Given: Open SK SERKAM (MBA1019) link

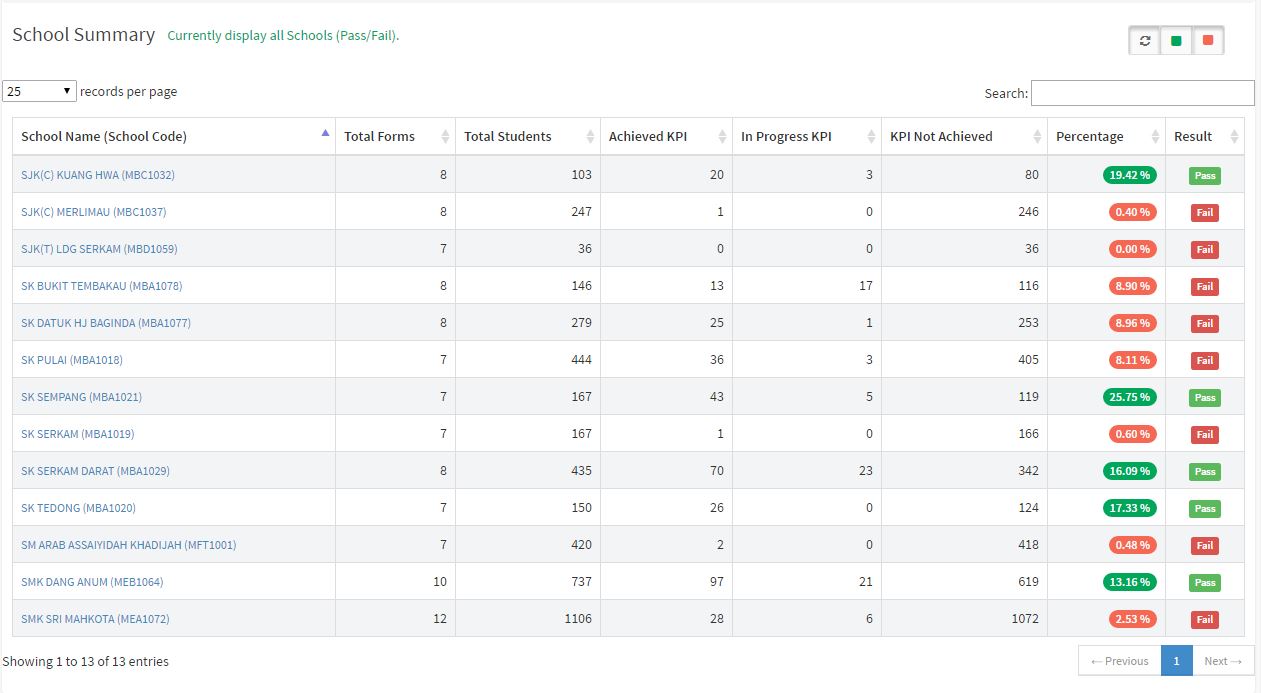Looking at the screenshot, I should (x=77, y=434).
